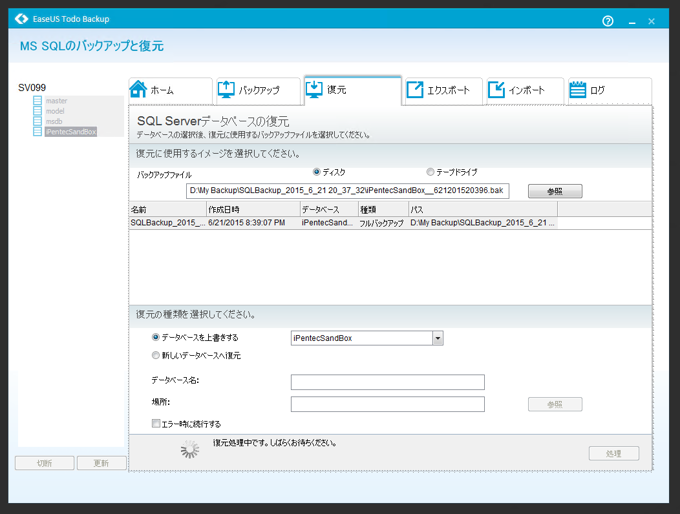
Task: Open the インポート tab
Action: pyautogui.click(x=525, y=91)
